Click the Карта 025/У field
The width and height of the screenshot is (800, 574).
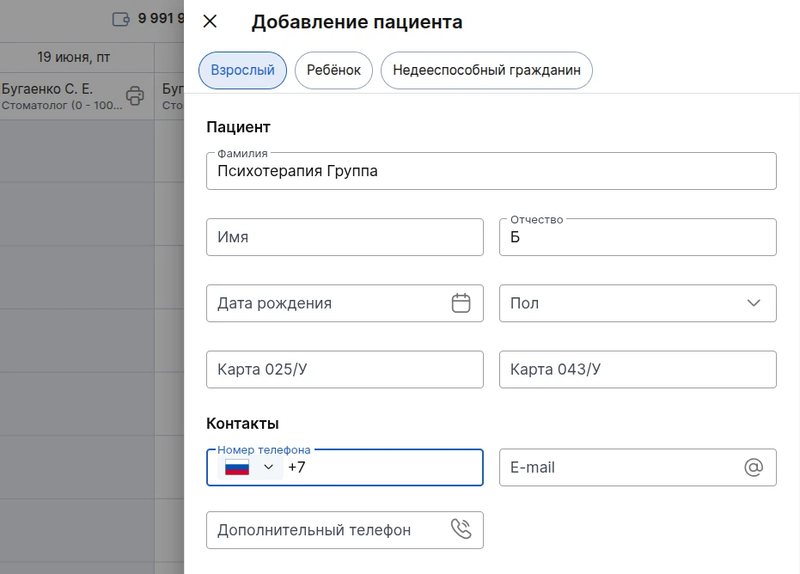(x=345, y=369)
